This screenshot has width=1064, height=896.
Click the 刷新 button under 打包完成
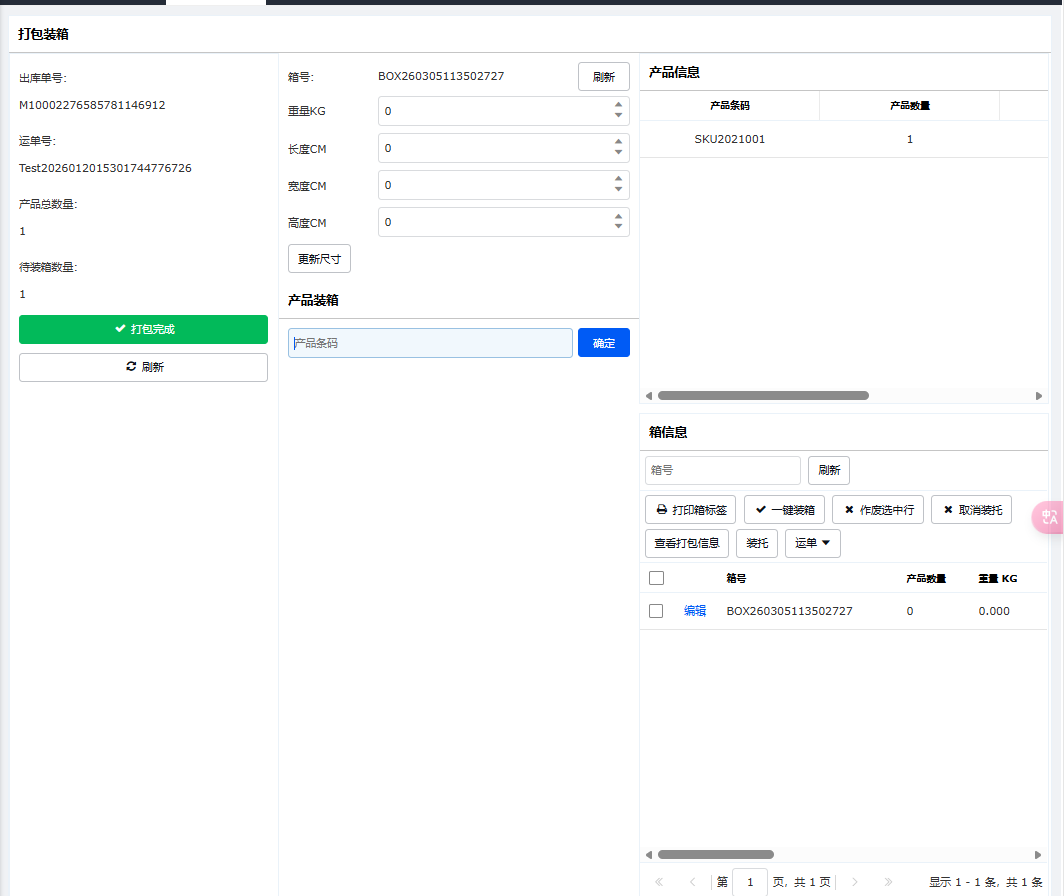coord(143,367)
